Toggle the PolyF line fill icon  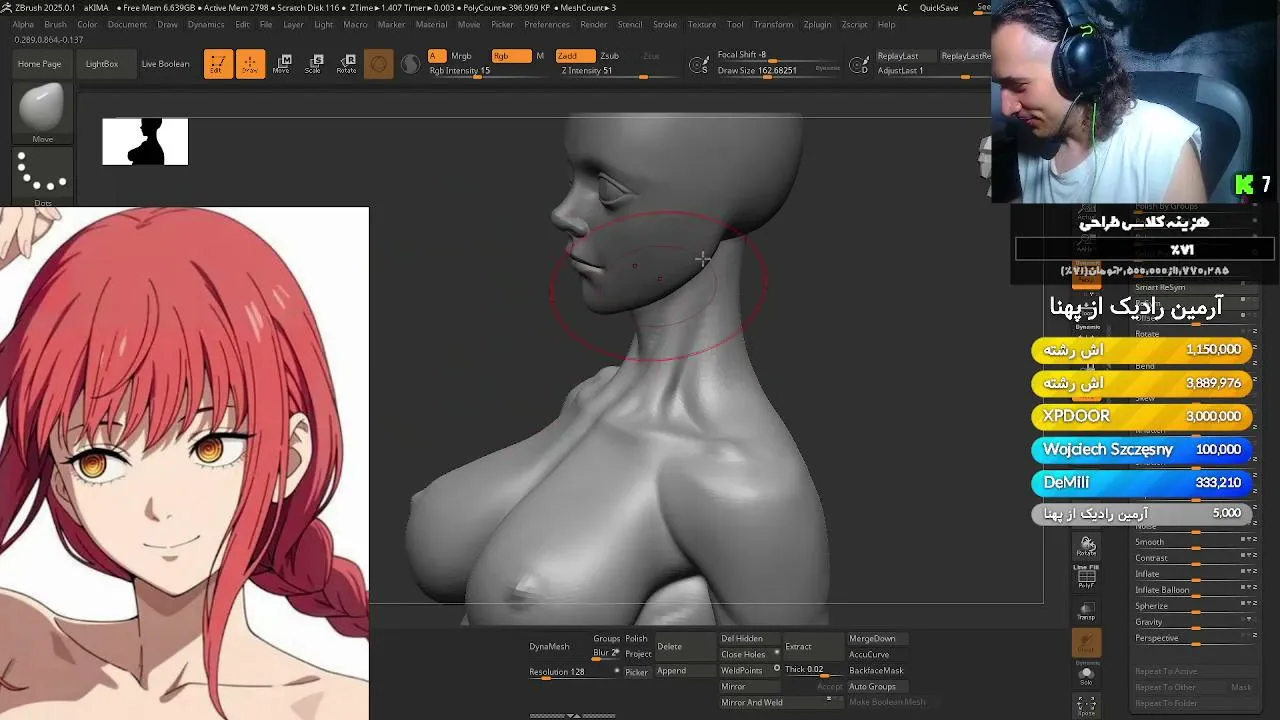[1087, 576]
